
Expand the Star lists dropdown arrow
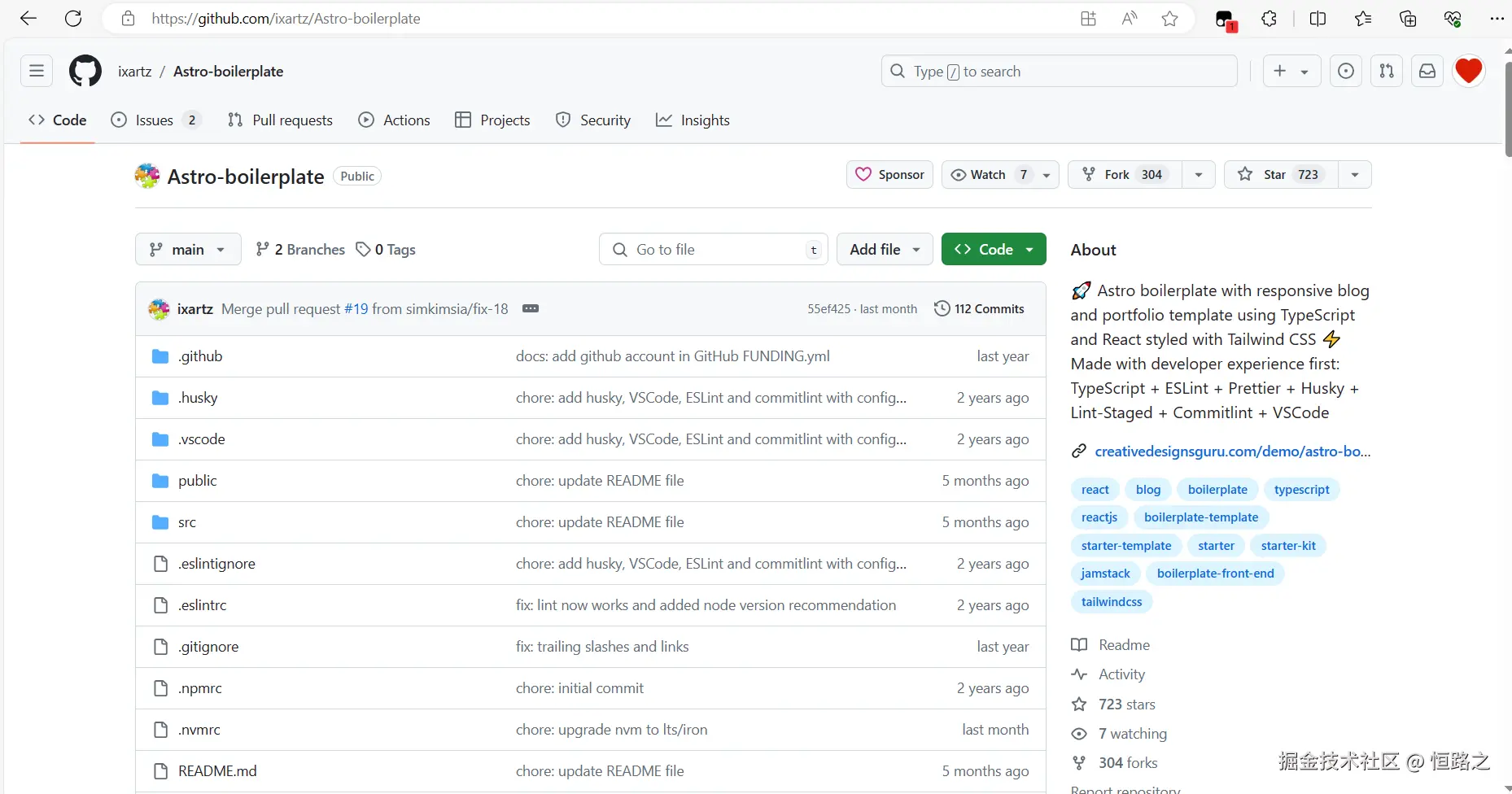1355,175
